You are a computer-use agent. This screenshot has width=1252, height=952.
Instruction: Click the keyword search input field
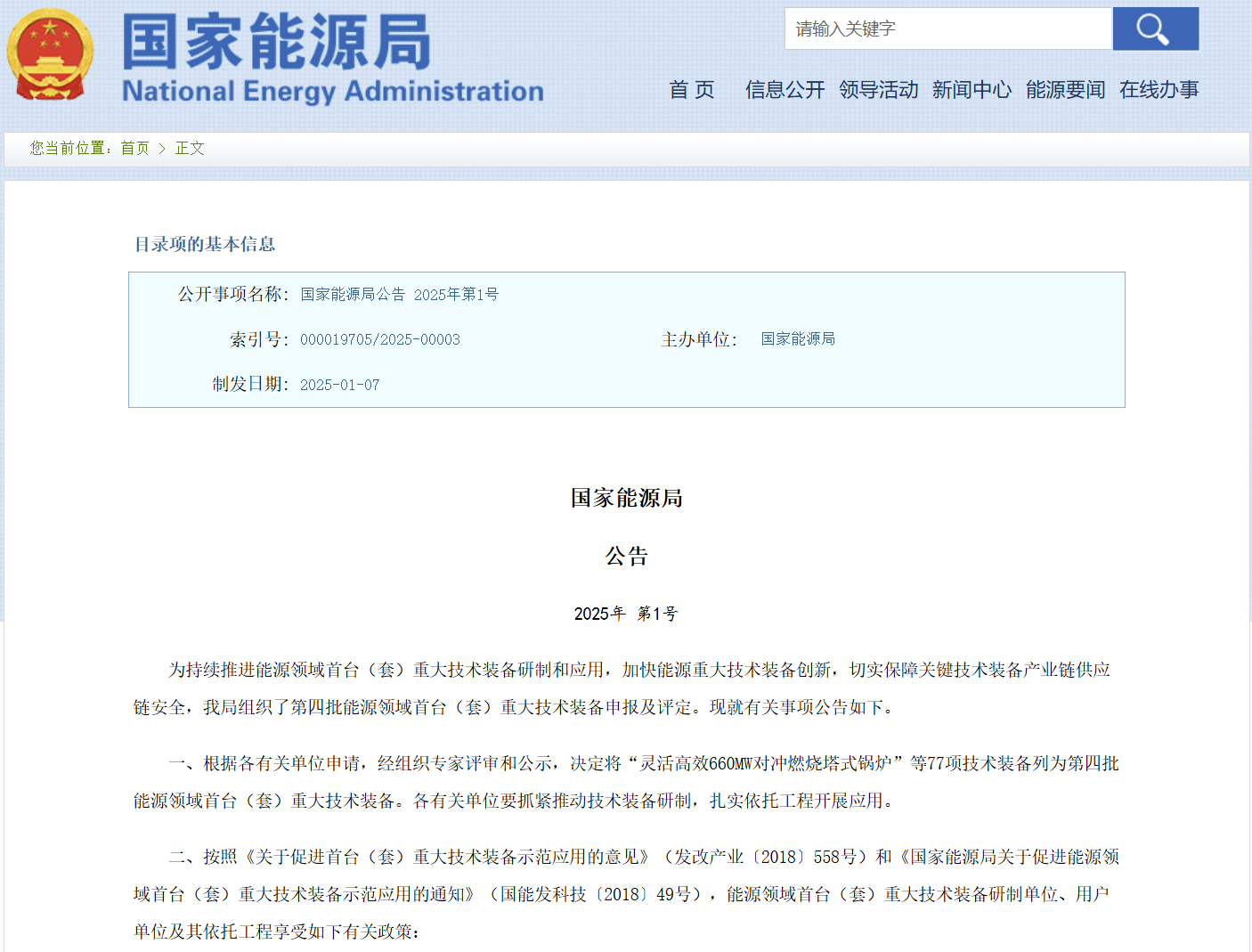(x=948, y=28)
